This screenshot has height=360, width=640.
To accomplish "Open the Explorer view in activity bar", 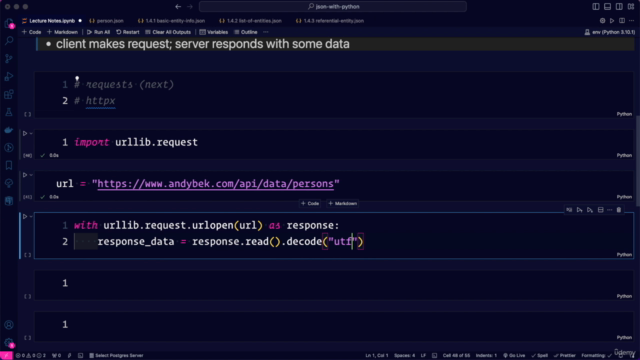I will point(9,23).
